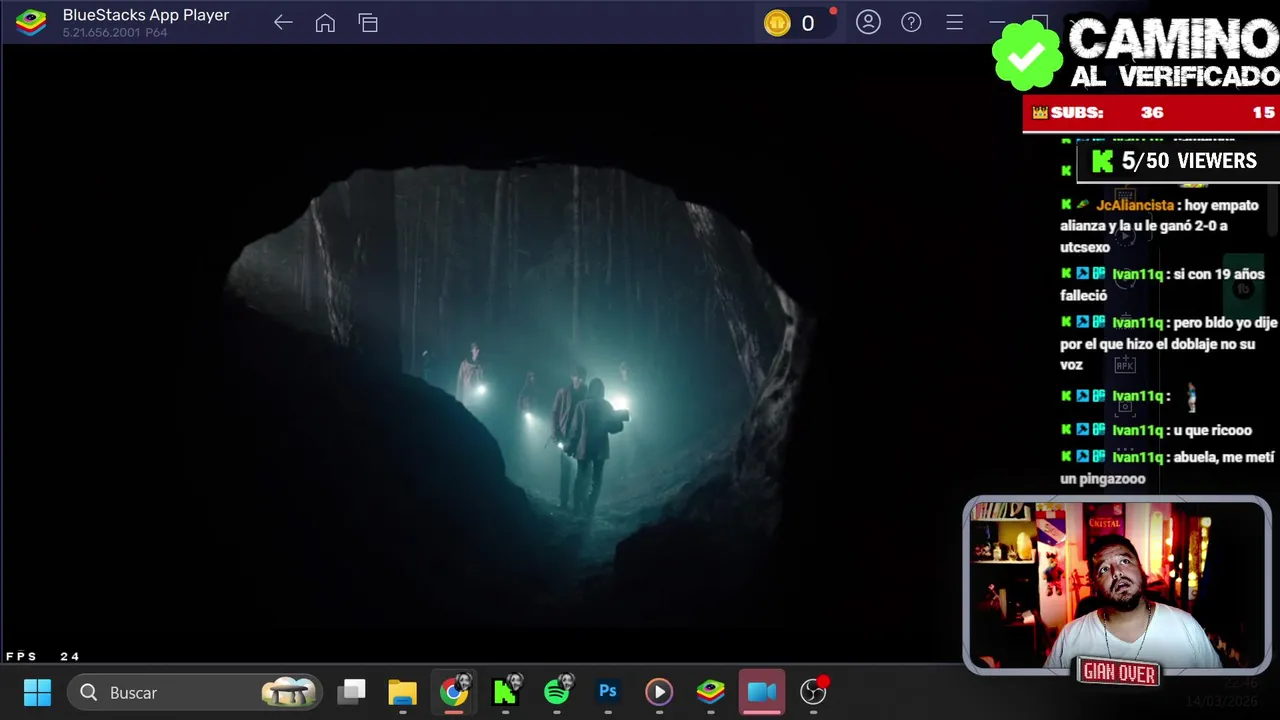Open the BlueStacks hamburger menu
Screen dimensions: 1280x720
pos(954,22)
